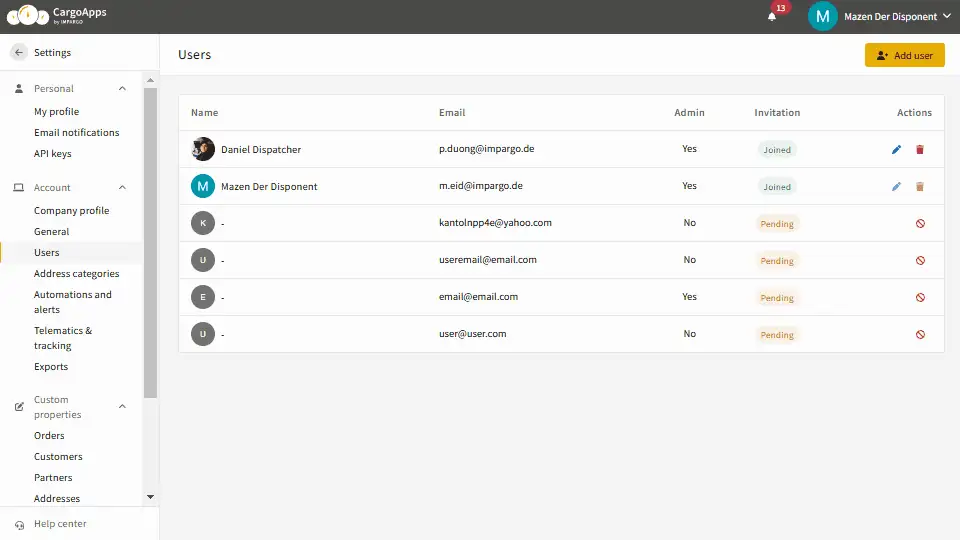Click the Add user button
The width and height of the screenshot is (960, 540).
[x=904, y=55]
